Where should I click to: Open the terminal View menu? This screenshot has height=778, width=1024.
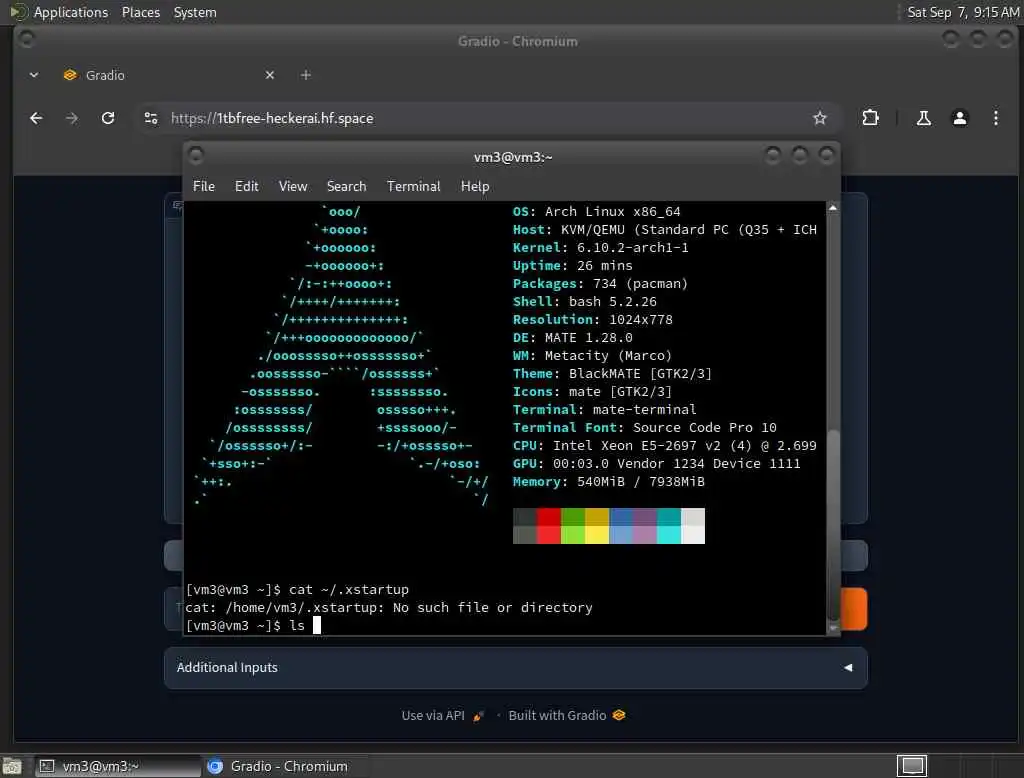coord(293,186)
